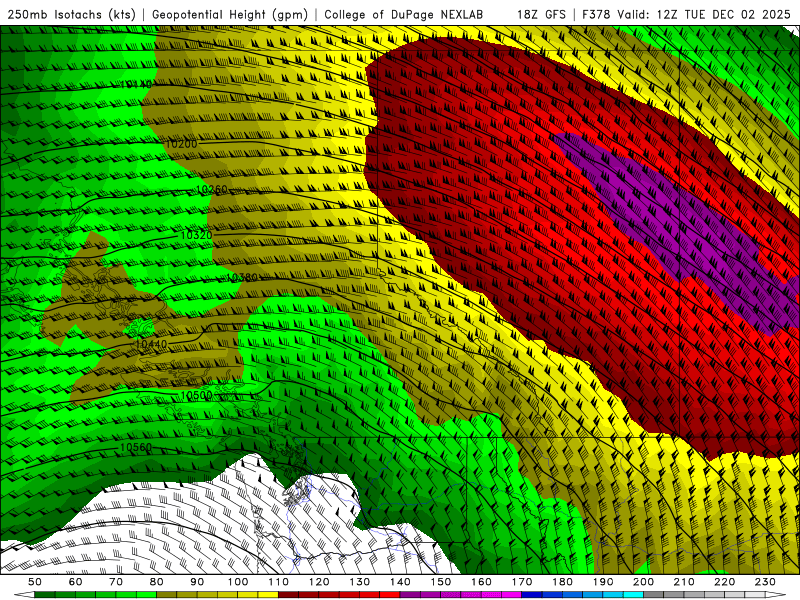Click the 210 color scale value
This screenshot has height=600, width=800.
(684, 582)
